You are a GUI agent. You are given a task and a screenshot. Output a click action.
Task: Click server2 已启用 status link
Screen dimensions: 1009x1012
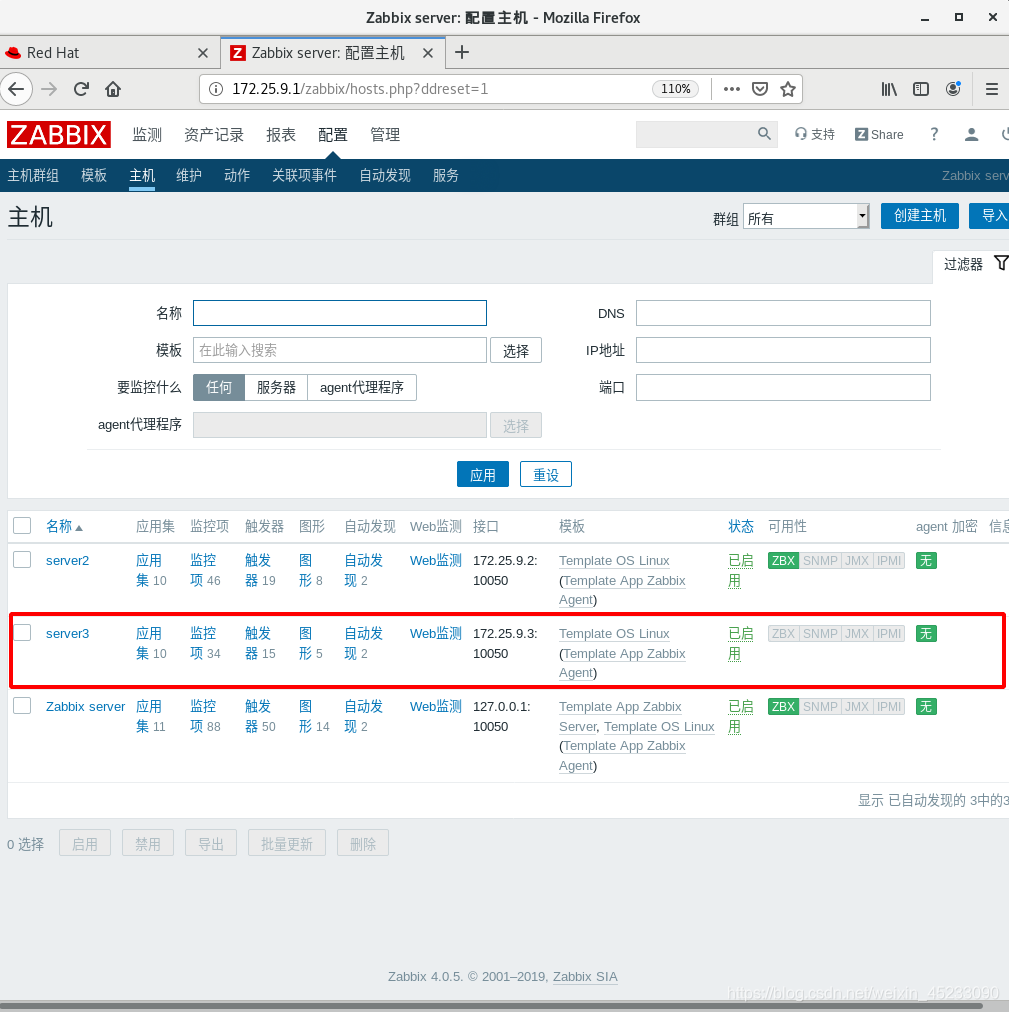pos(740,571)
